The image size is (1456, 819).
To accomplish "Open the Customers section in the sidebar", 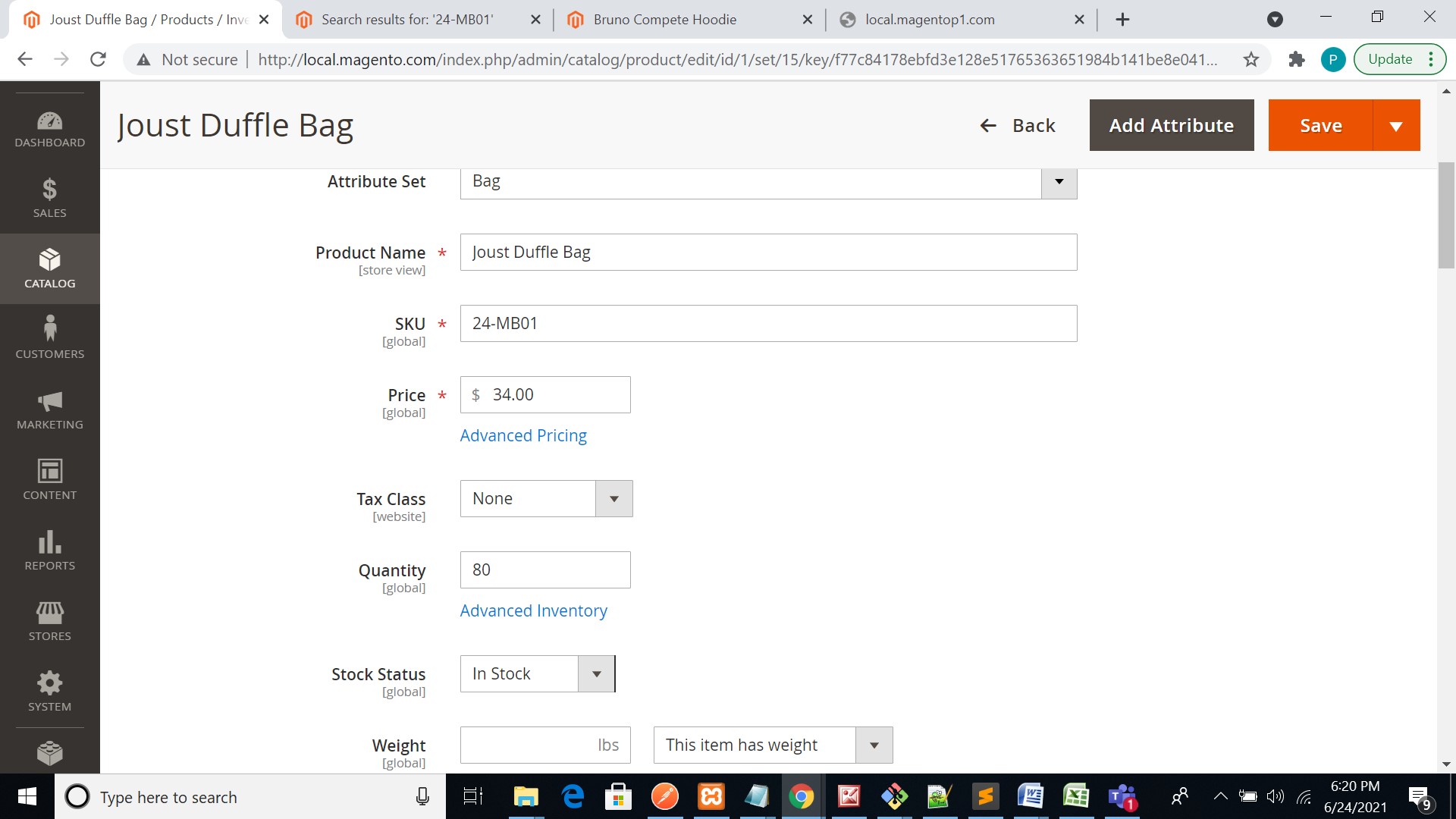I will 49,337.
